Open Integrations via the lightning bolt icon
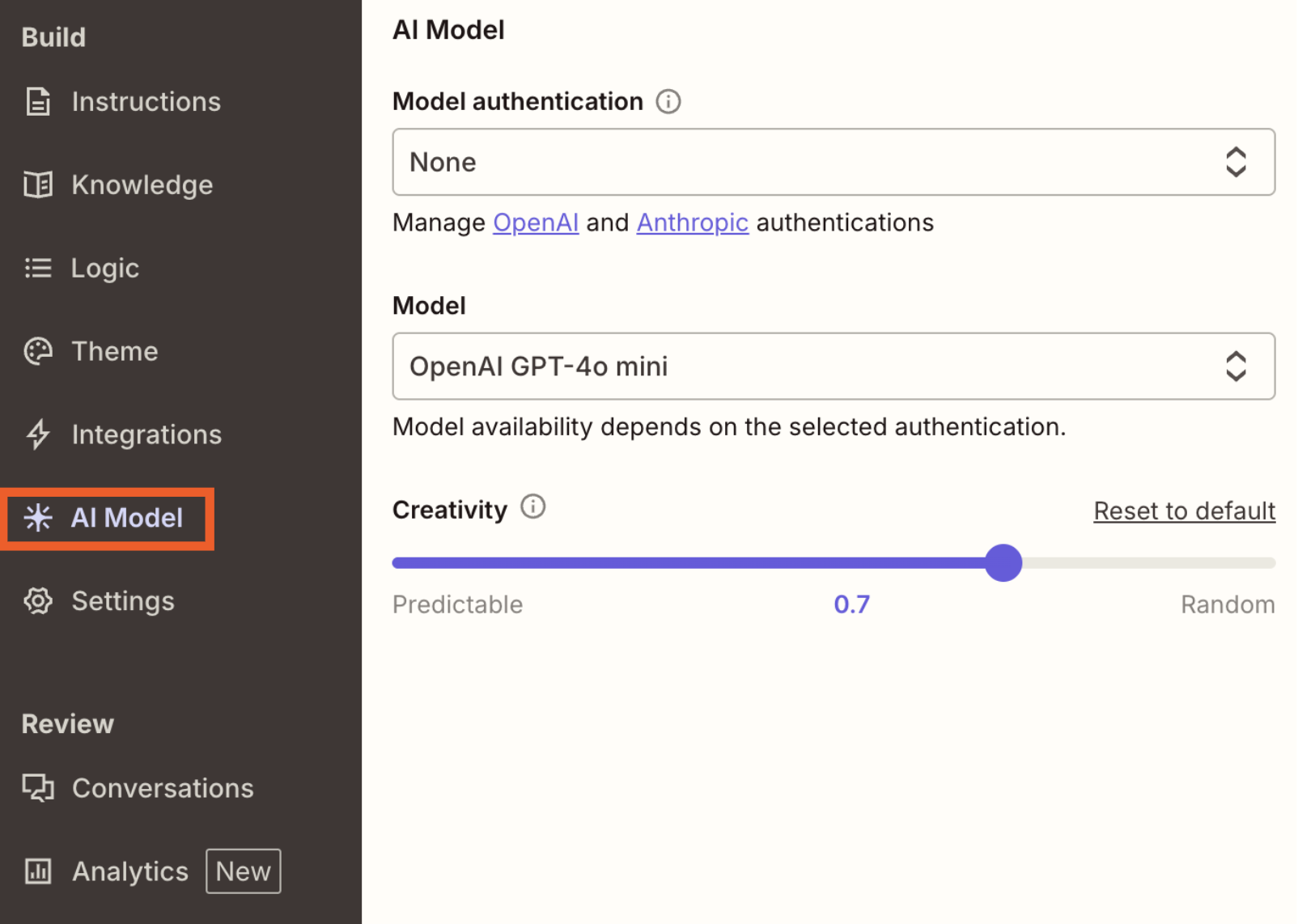Image resolution: width=1298 pixels, height=924 pixels. click(37, 434)
